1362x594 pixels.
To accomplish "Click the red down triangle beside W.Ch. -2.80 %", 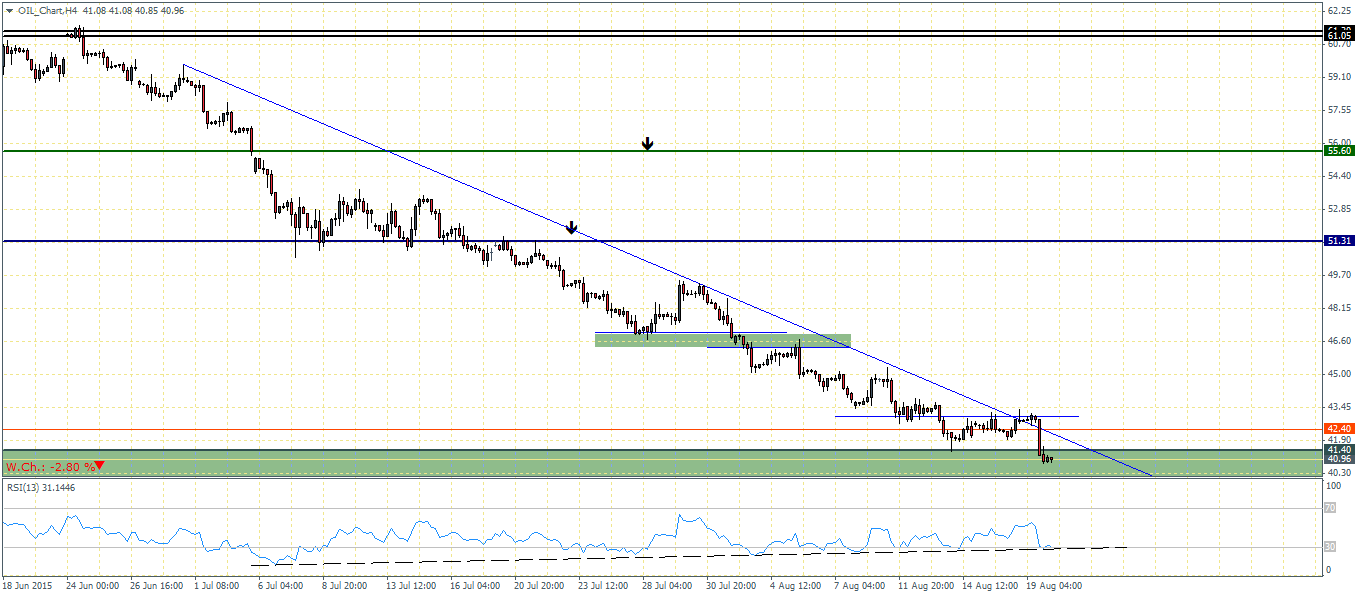I will click(99, 466).
